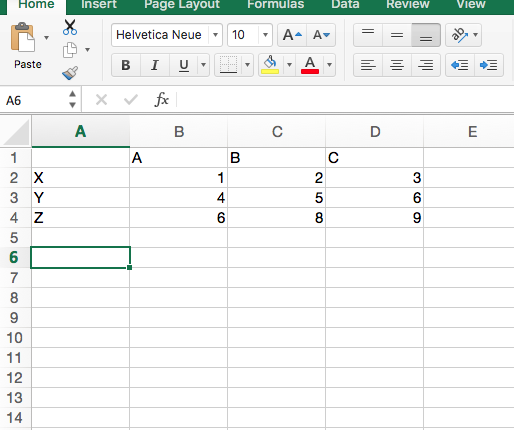Open the Copy options dropdown arrow
Viewport: 514px width, 430px height.
click(x=87, y=50)
